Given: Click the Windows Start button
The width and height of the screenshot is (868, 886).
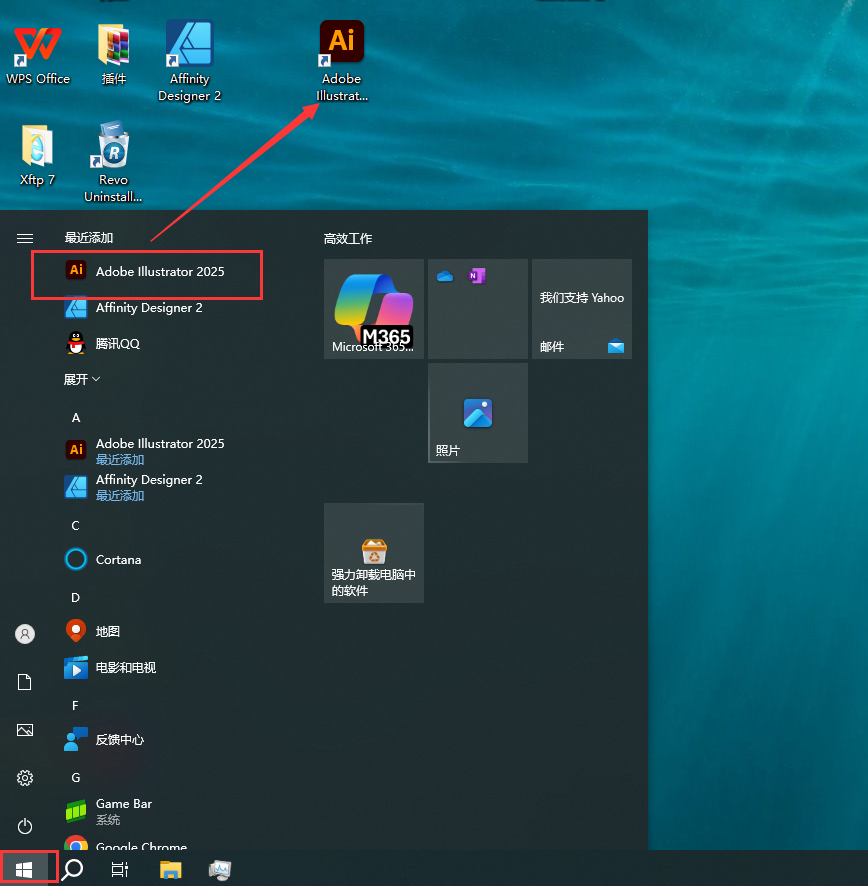Looking at the screenshot, I should (25, 869).
